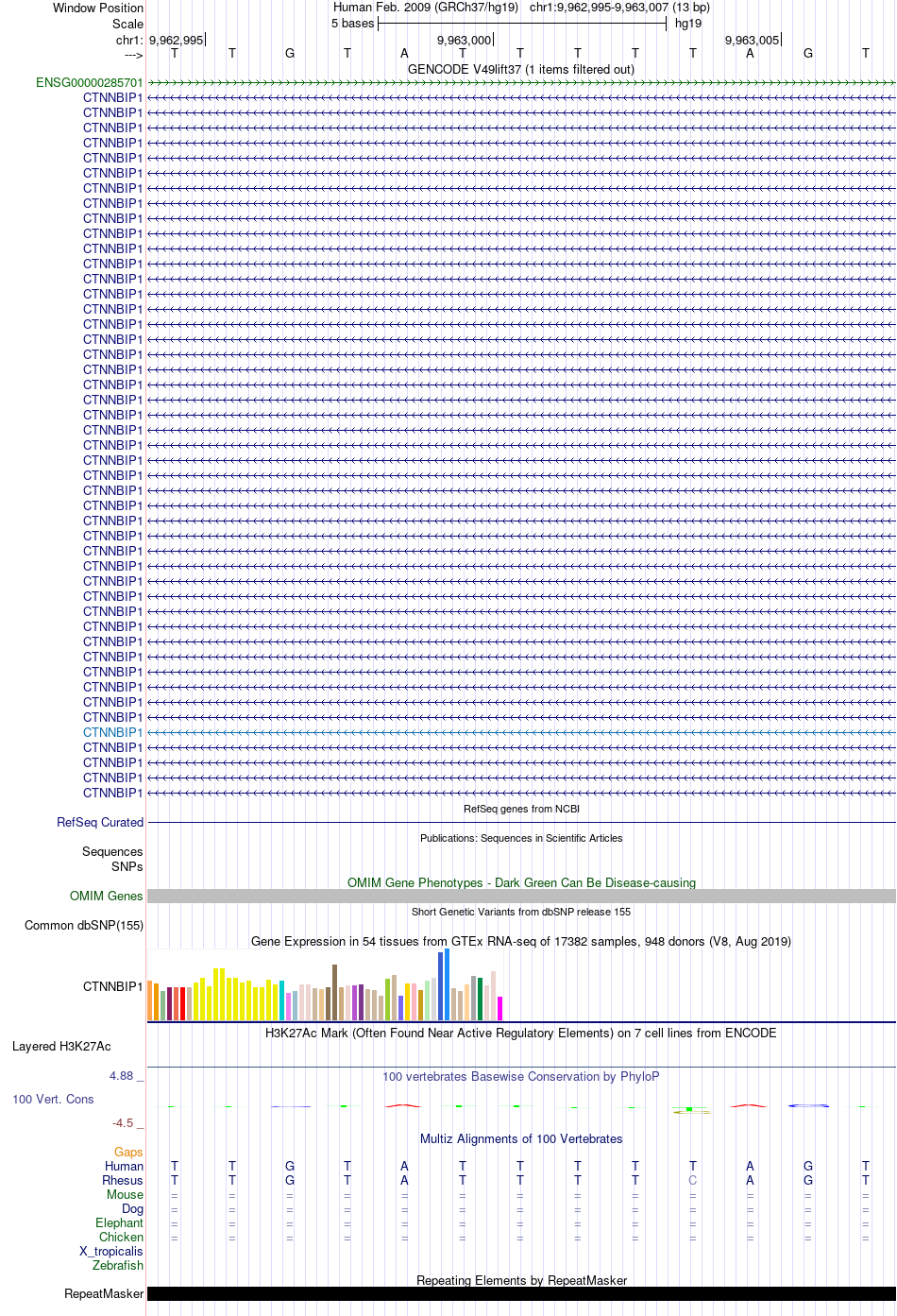This screenshot has height=1316, width=897.
Task: Click the 9,963,005 position marker
Action: click(753, 40)
